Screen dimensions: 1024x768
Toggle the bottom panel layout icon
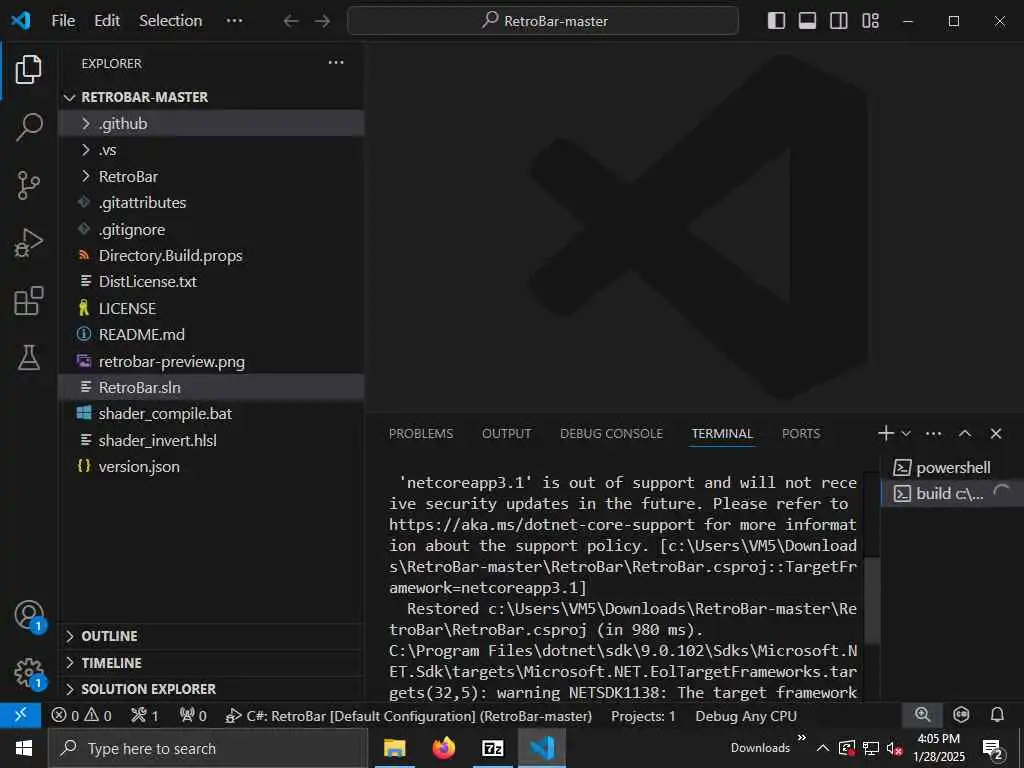pyautogui.click(x=808, y=21)
